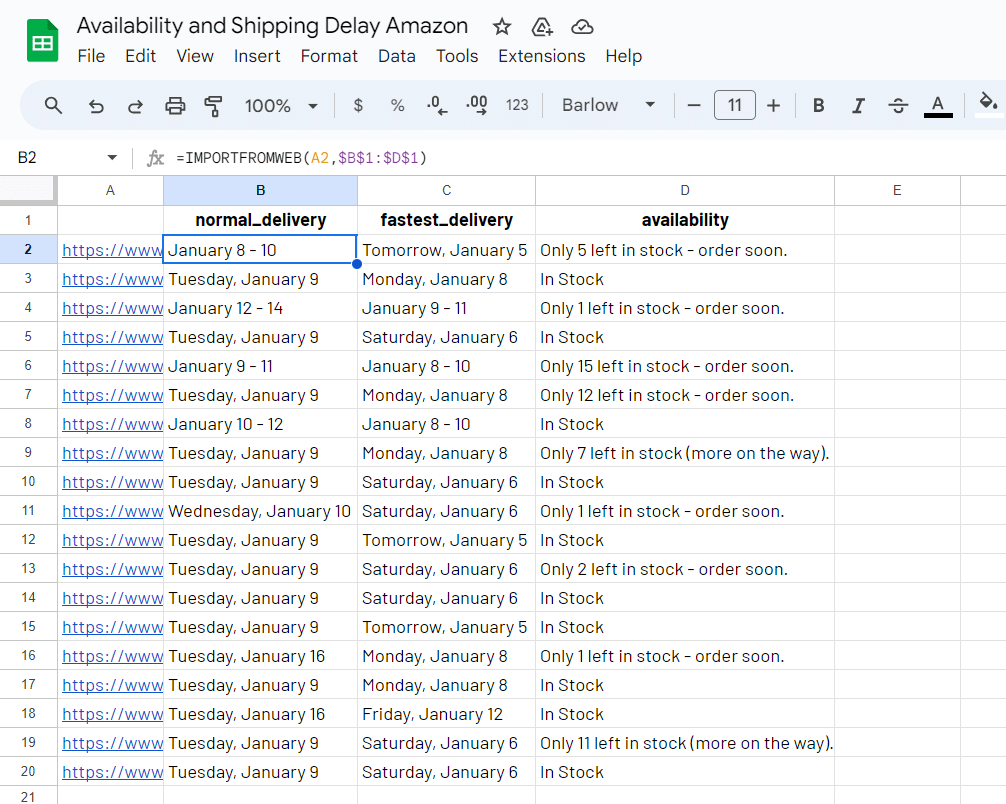Viewport: 1006px width, 804px height.
Task: Click the redo arrow icon
Action: (135, 106)
